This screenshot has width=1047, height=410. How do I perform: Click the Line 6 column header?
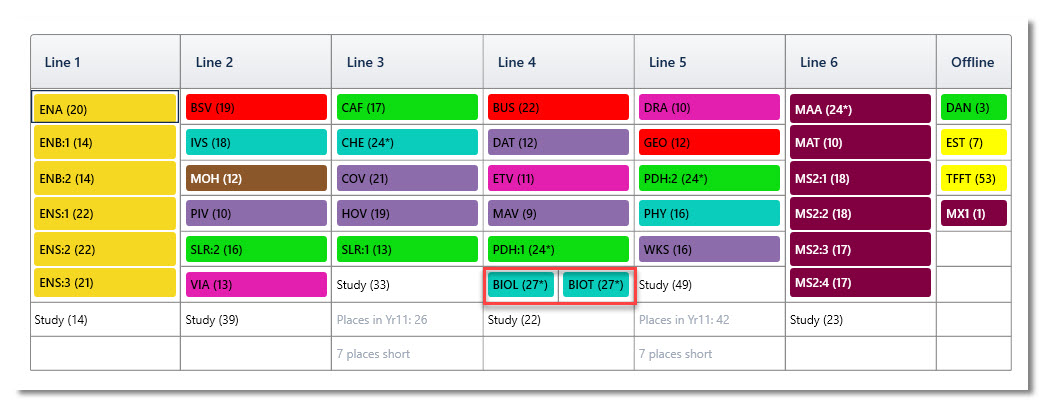click(861, 62)
